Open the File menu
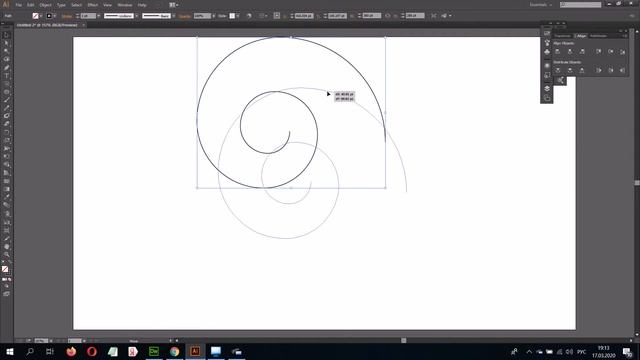 pos(18,5)
